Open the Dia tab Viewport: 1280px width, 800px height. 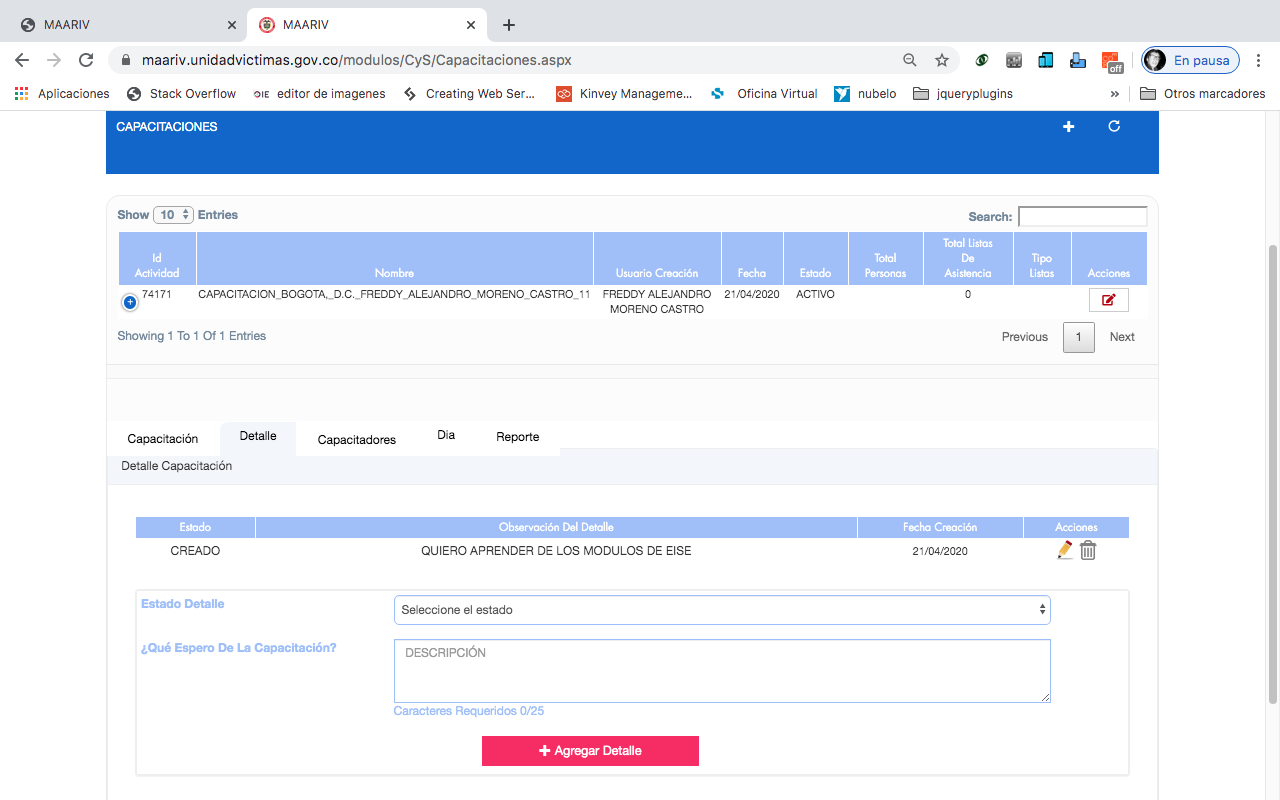[x=446, y=436]
